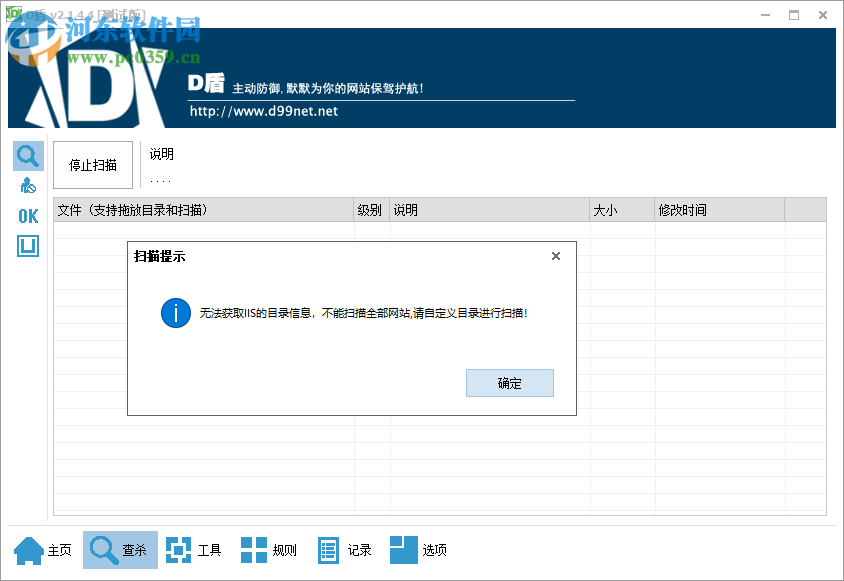Click the square bracket icon in left sidebar
The width and height of the screenshot is (844, 581).
(27, 245)
